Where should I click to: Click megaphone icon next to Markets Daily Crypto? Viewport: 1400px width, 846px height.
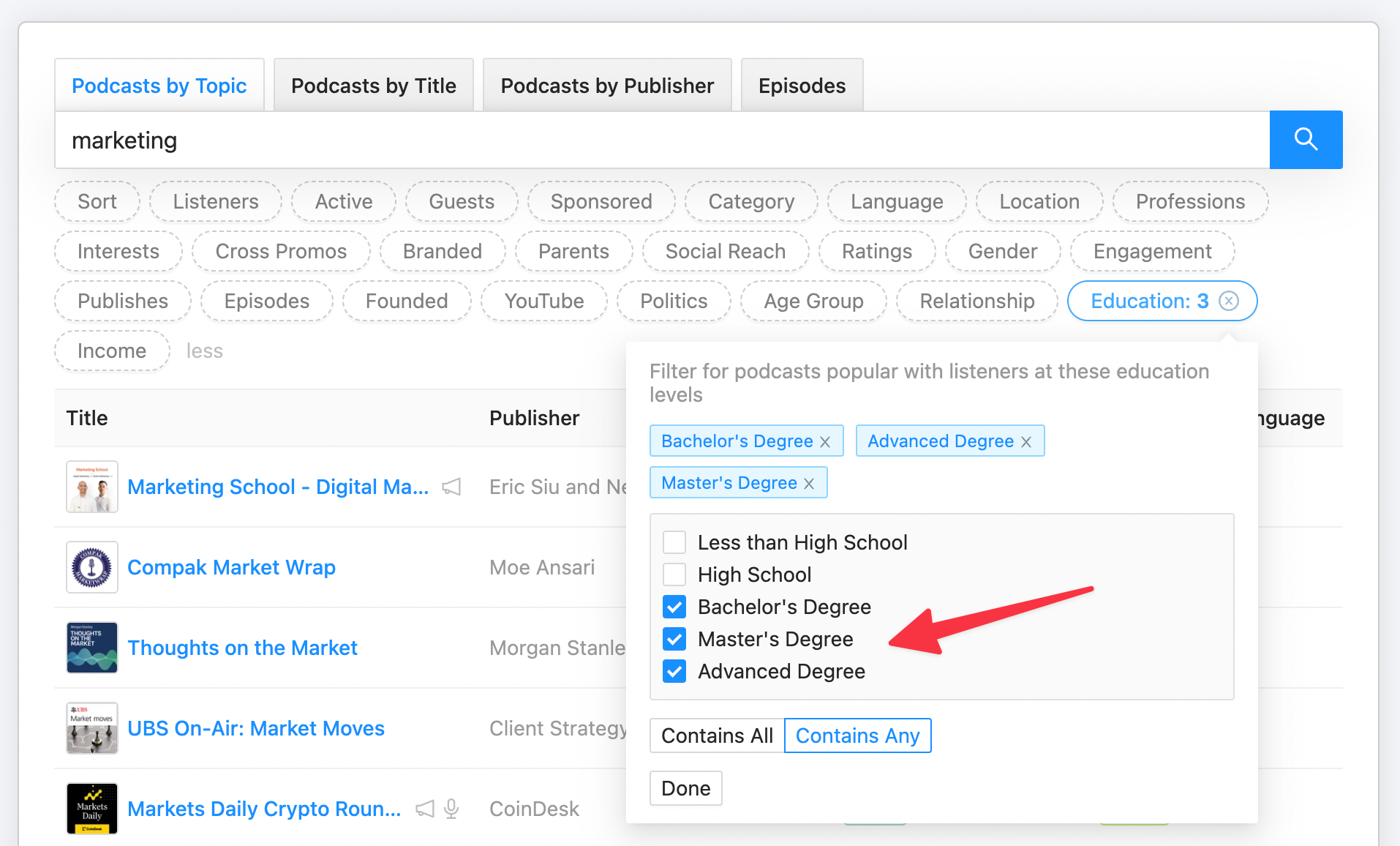point(425,809)
